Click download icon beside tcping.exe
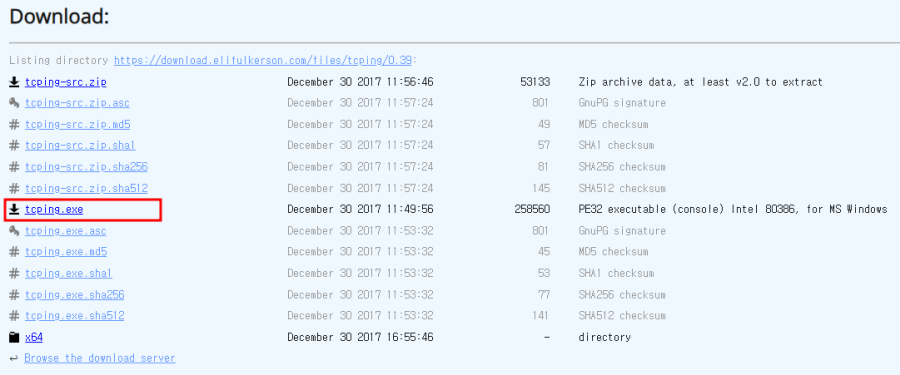The height and width of the screenshot is (375, 900). 14,210
